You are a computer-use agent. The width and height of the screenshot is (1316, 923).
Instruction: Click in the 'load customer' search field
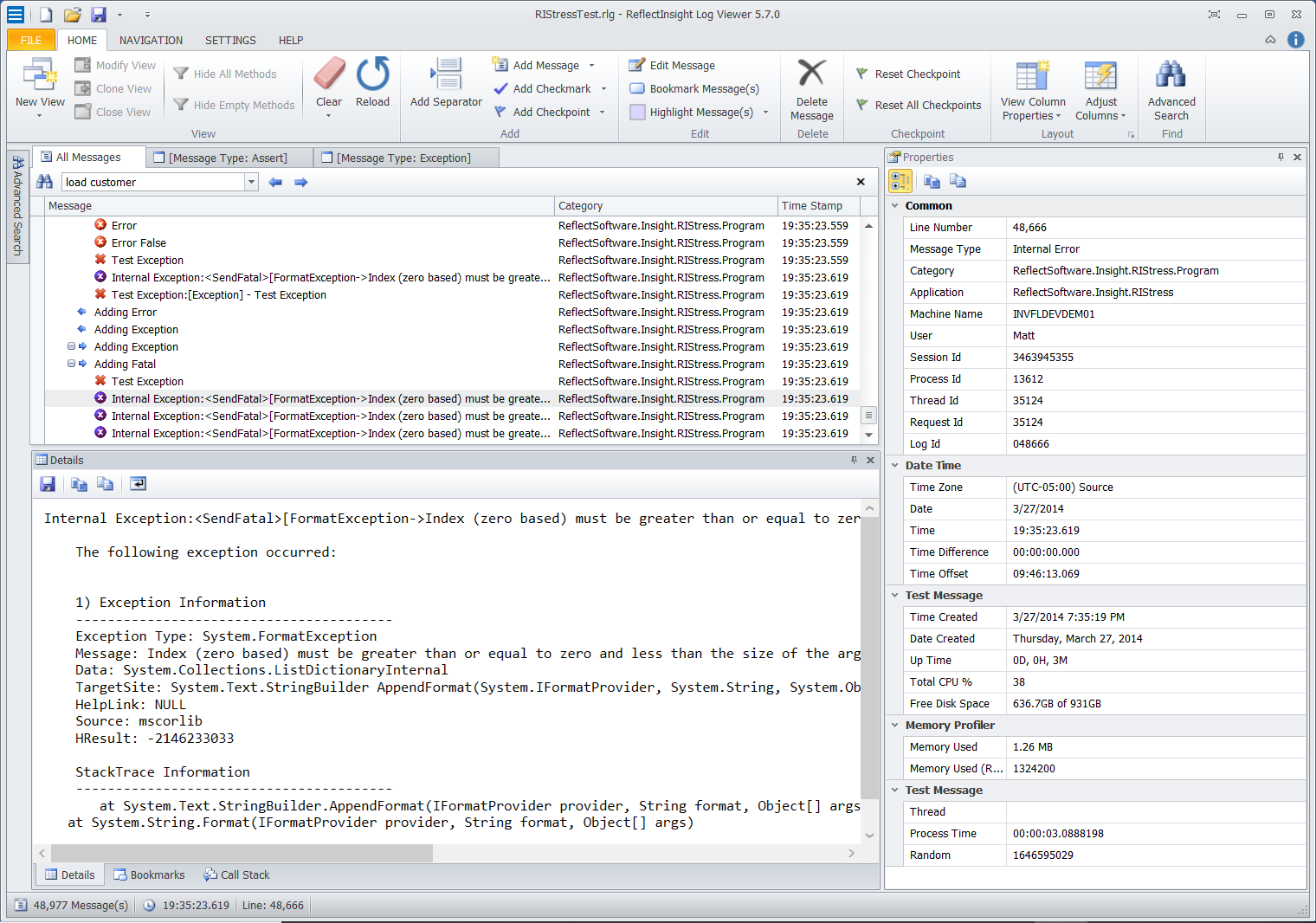pyautogui.click(x=153, y=182)
